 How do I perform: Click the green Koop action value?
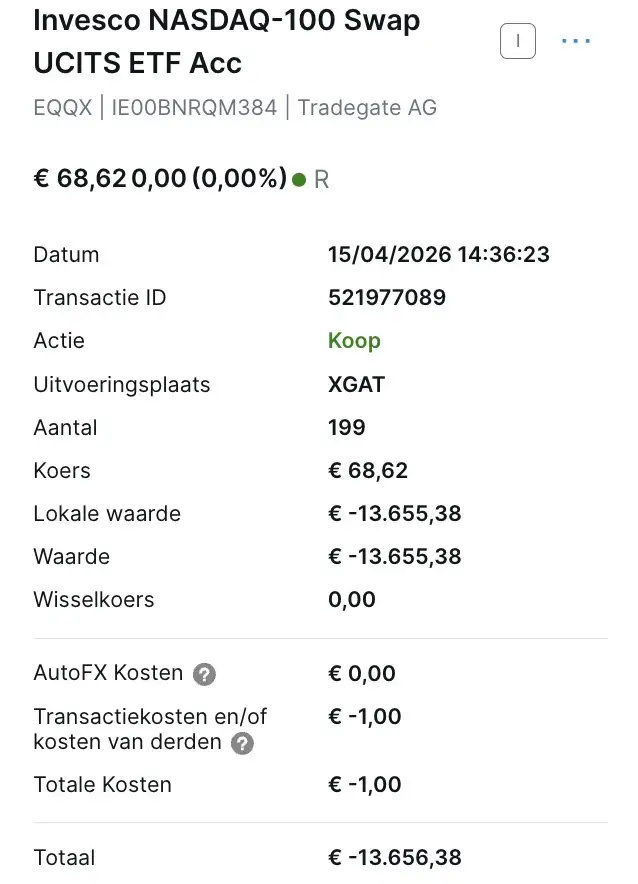pyautogui.click(x=355, y=341)
